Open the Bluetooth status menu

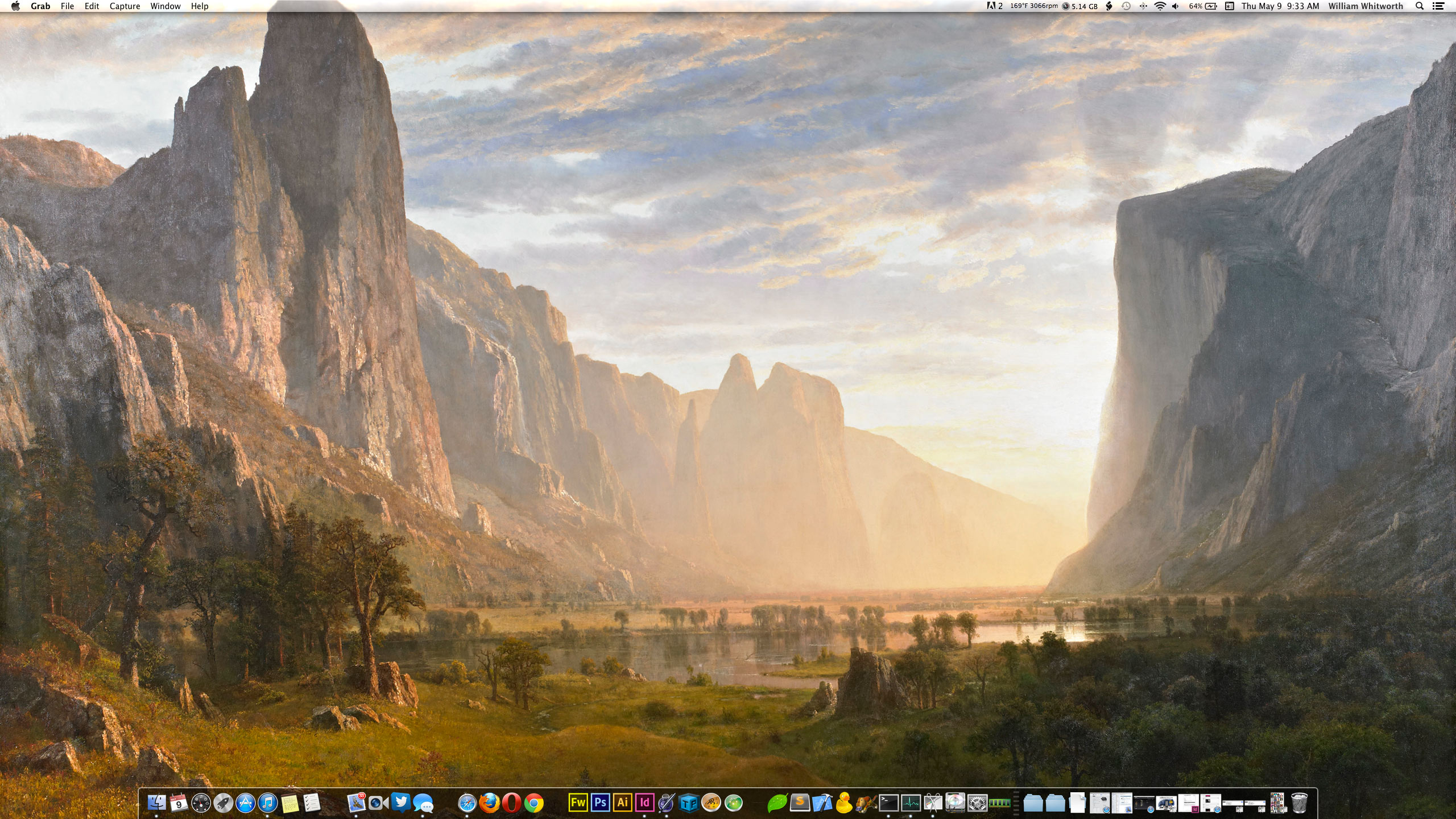click(x=1143, y=6)
